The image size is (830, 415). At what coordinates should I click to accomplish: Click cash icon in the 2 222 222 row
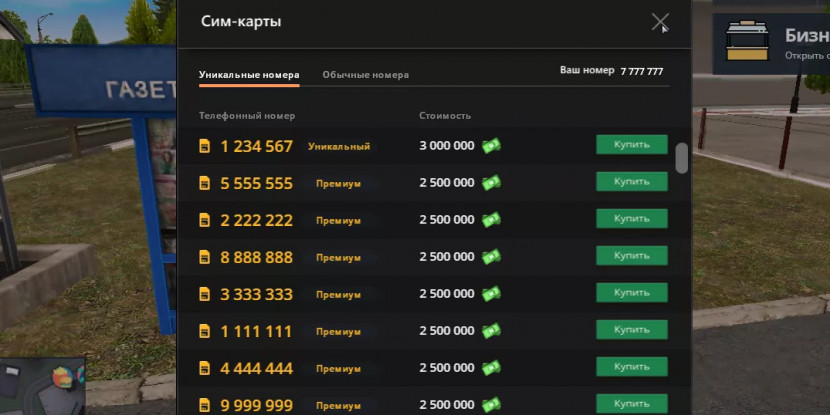pos(491,220)
